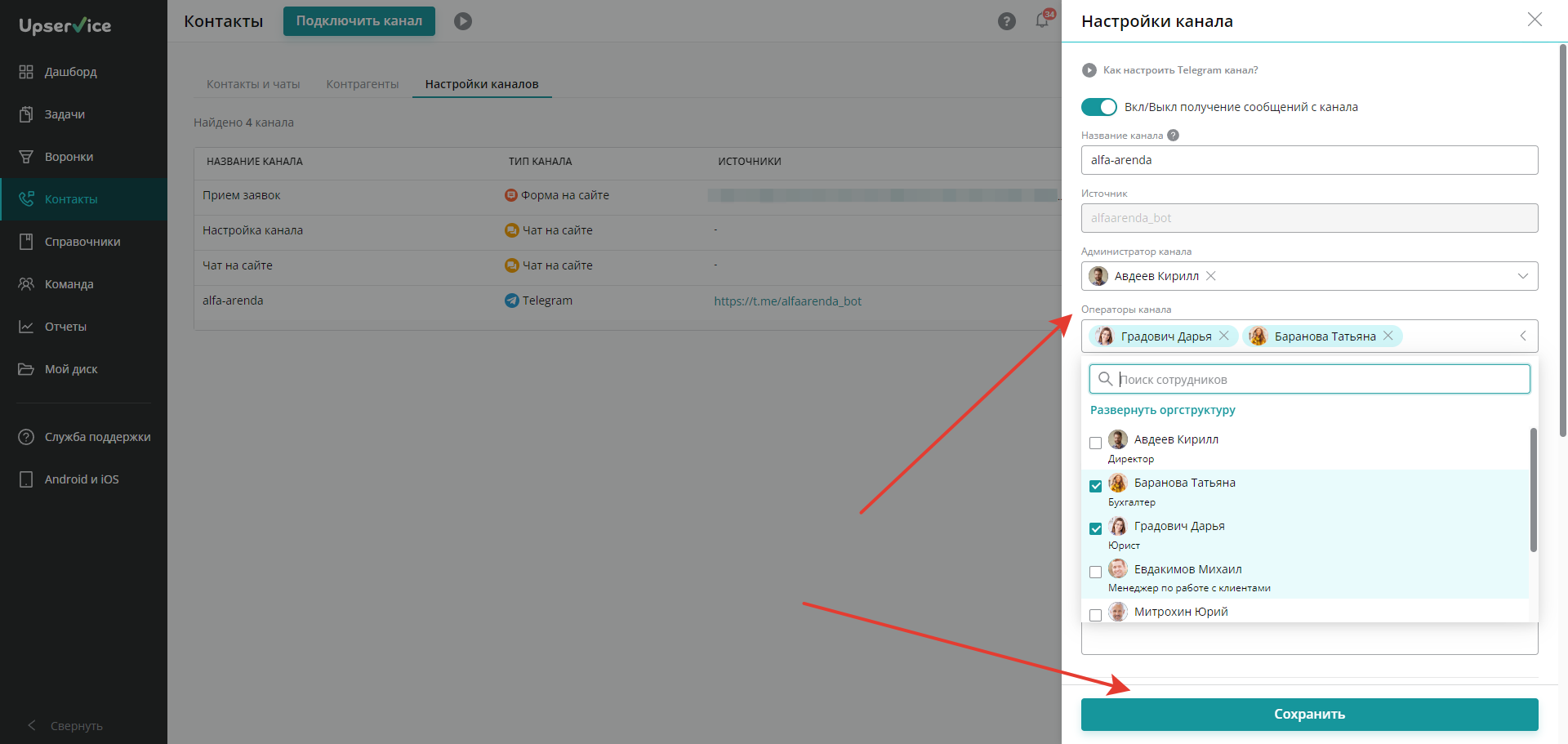Click the panel's main vertical scrollbar
The width and height of the screenshot is (1568, 744).
point(1563,241)
